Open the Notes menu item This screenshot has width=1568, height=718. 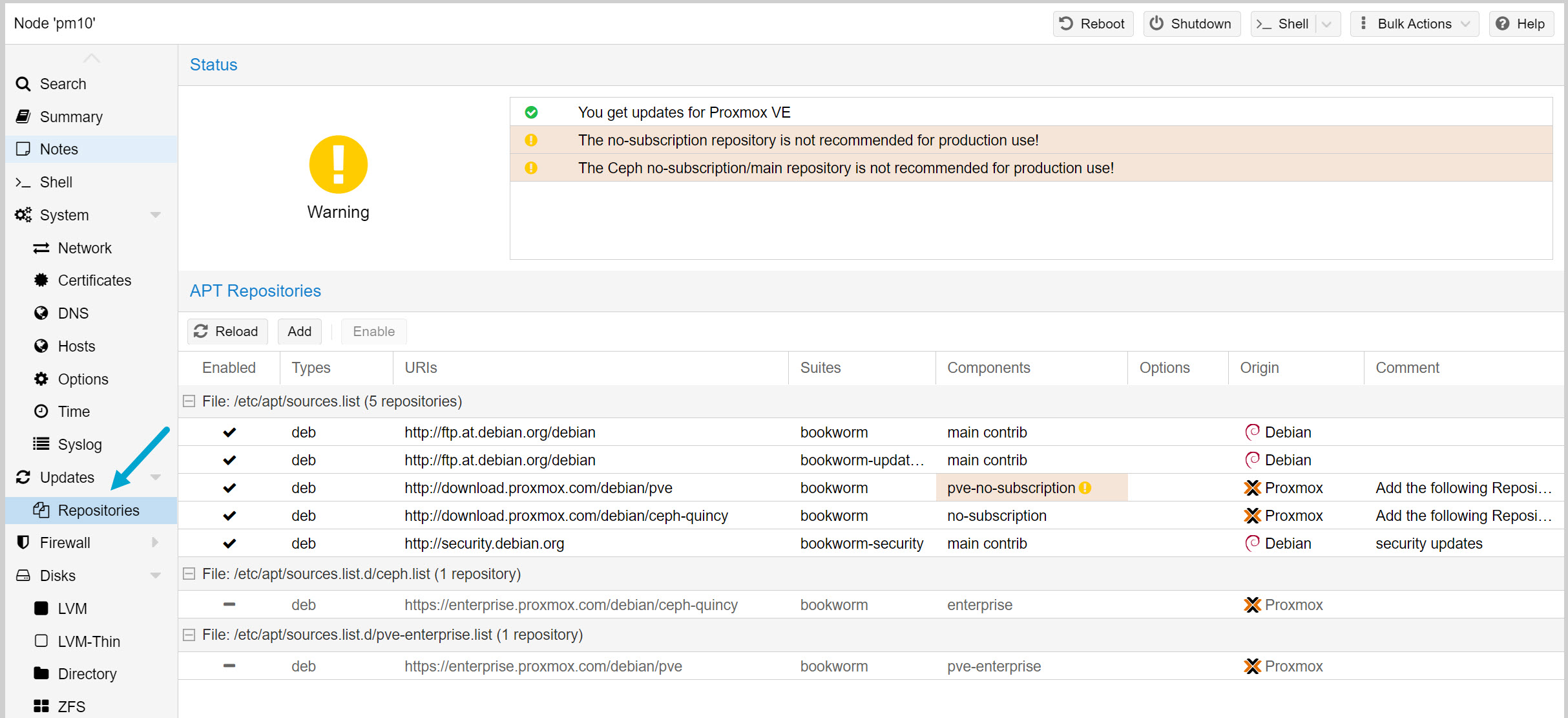click(59, 149)
